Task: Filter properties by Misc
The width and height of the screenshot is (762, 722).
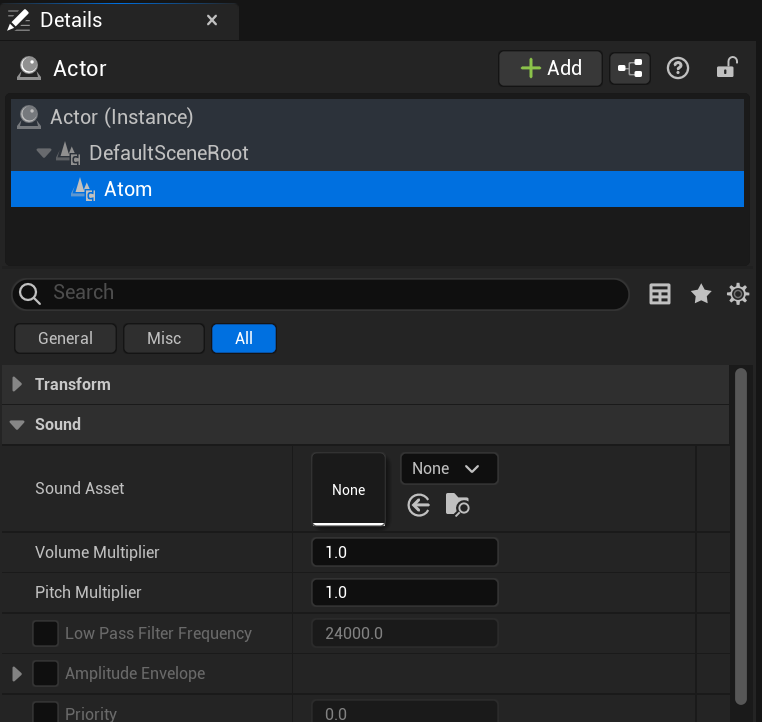Action: point(164,339)
